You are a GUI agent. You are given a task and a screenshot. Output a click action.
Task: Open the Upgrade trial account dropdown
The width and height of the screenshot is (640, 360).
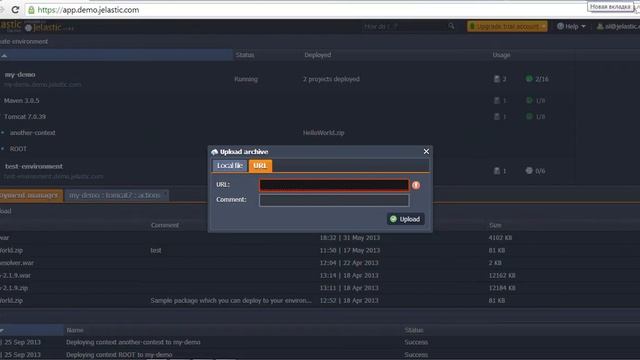tap(507, 27)
